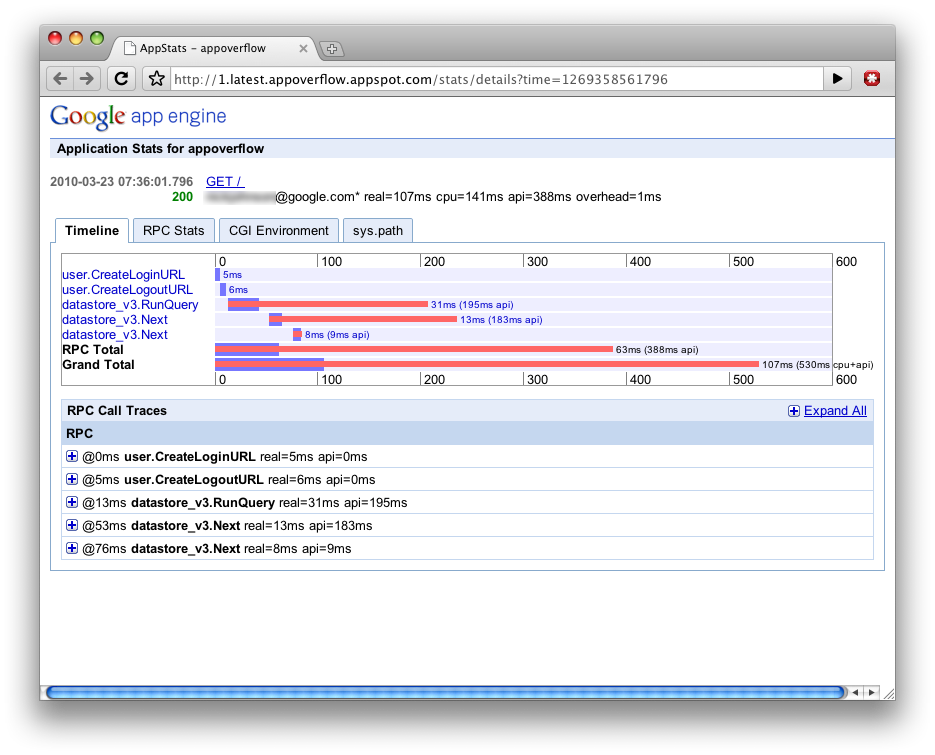Expand the user.CreateLoginURL call trace
The height and width of the screenshot is (755, 935).
[x=72, y=456]
